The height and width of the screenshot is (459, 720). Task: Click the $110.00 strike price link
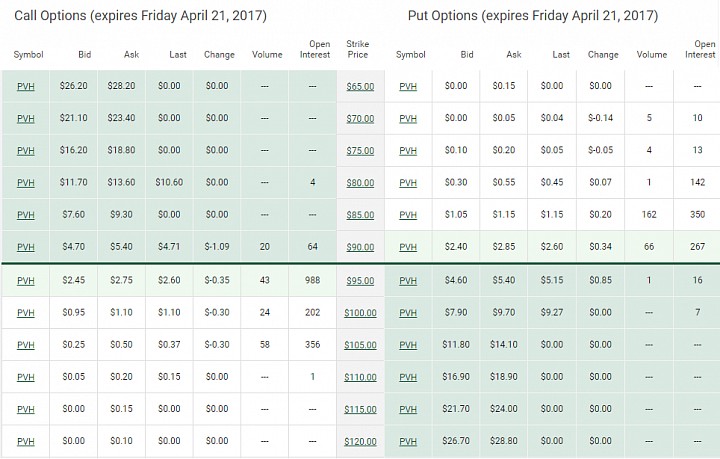360,377
